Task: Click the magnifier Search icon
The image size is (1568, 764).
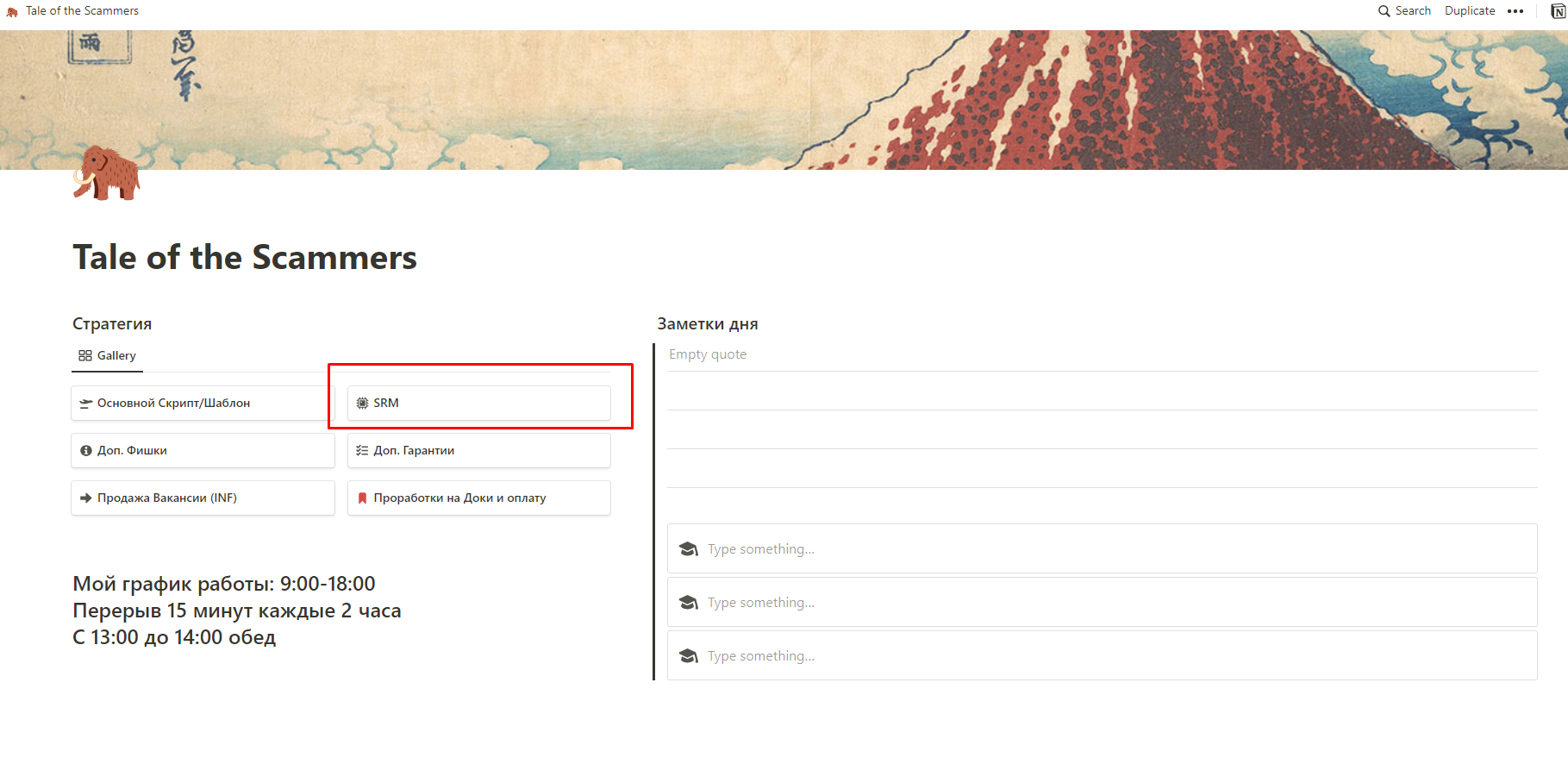Action: pyautogui.click(x=1384, y=11)
